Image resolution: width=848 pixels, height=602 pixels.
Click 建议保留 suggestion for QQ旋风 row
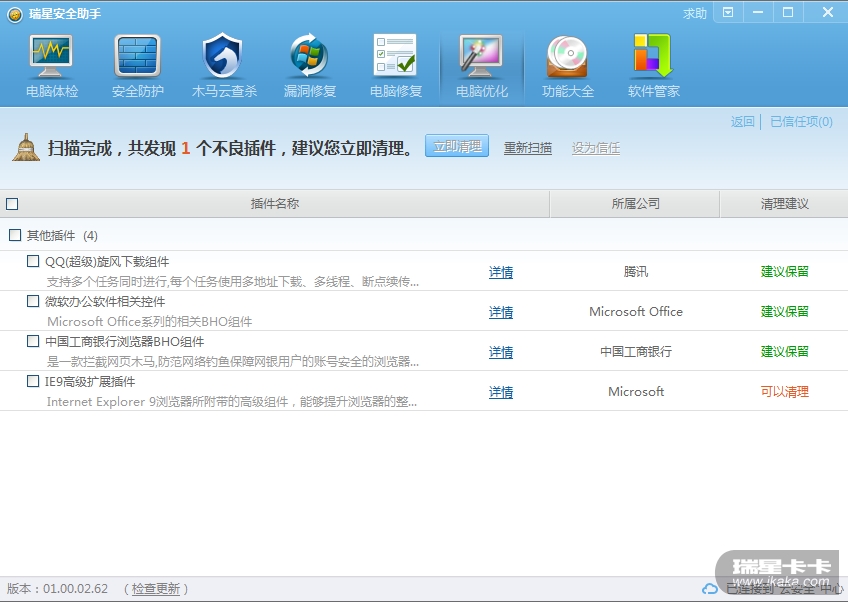(784, 272)
